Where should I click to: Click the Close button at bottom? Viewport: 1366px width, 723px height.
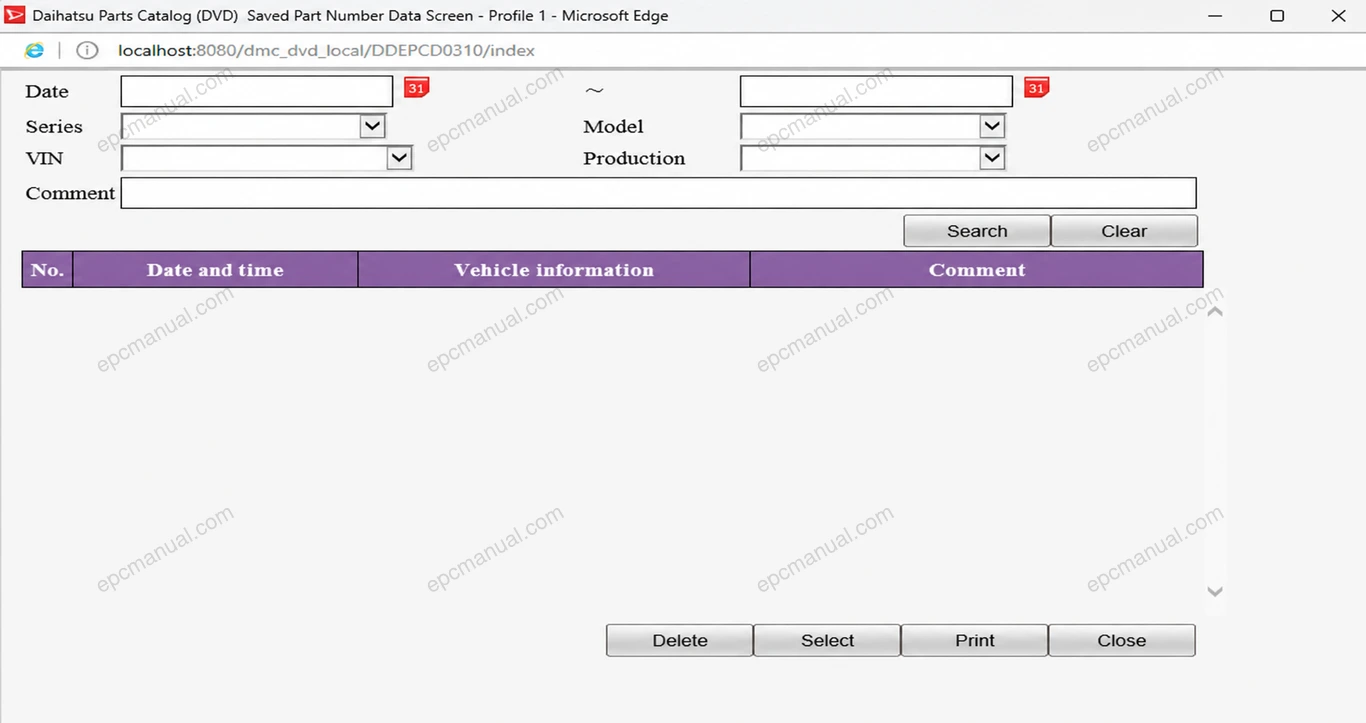(1122, 641)
